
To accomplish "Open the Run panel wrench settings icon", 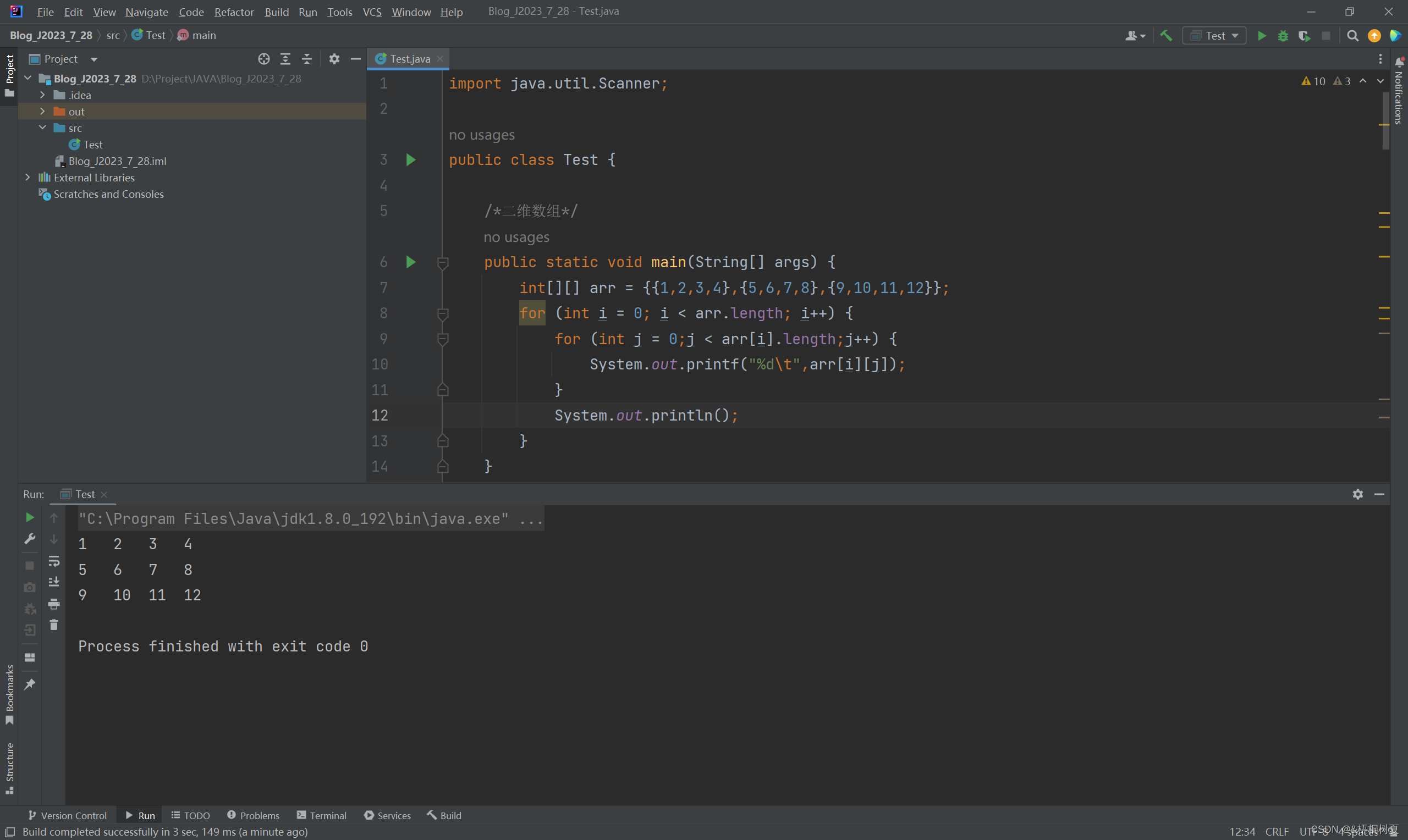I will pyautogui.click(x=30, y=539).
